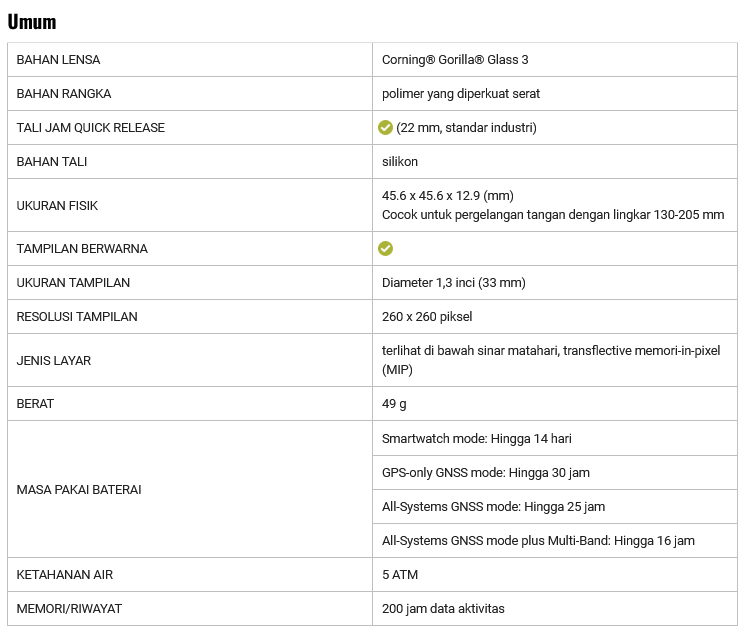Image resolution: width=746 pixels, height=634 pixels.
Task: Select the MASA PAKAI BATERAI label
Action: [79, 490]
